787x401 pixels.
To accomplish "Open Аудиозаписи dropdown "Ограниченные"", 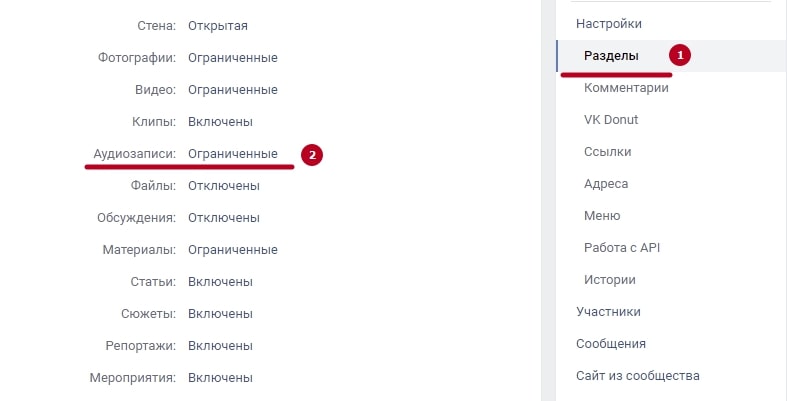I will pos(233,154).
